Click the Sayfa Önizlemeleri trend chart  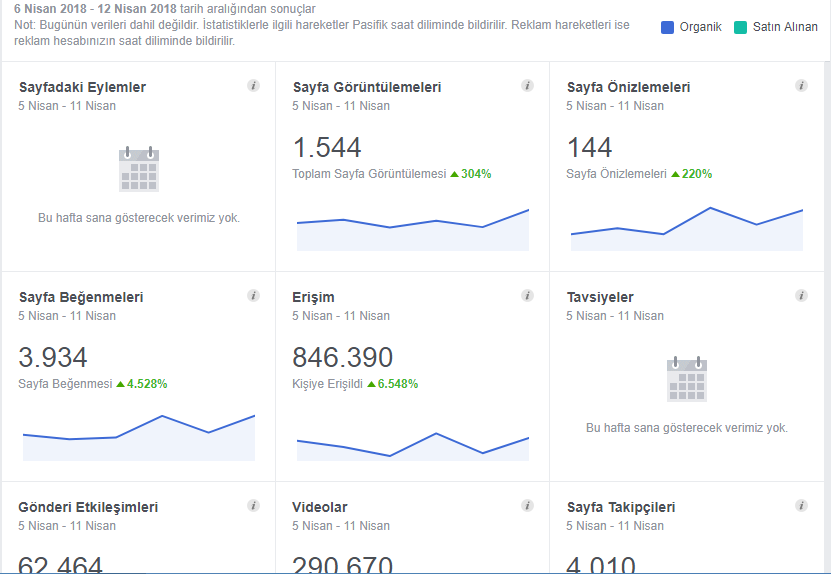tap(687, 228)
